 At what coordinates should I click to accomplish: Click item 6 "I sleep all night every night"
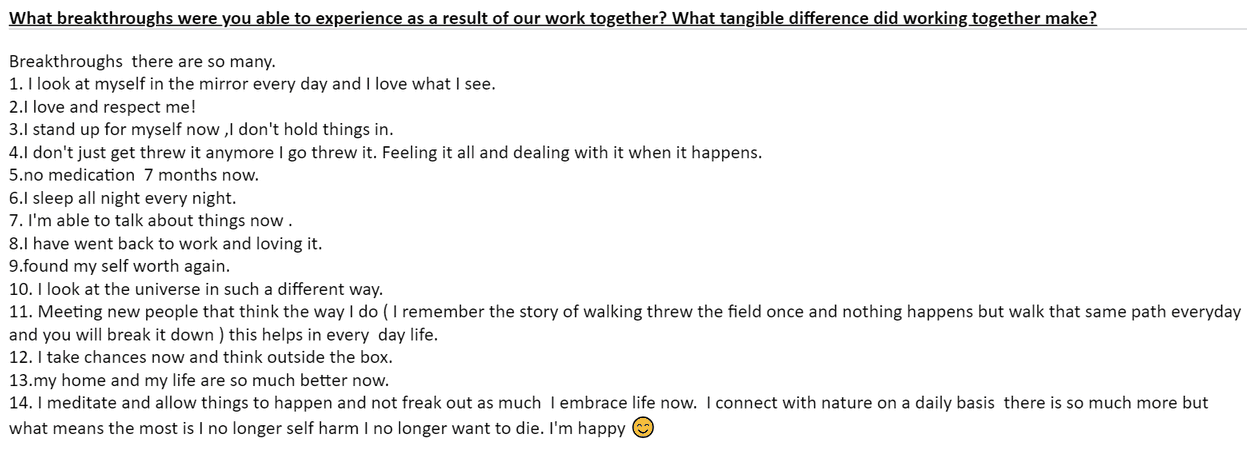click(x=123, y=198)
